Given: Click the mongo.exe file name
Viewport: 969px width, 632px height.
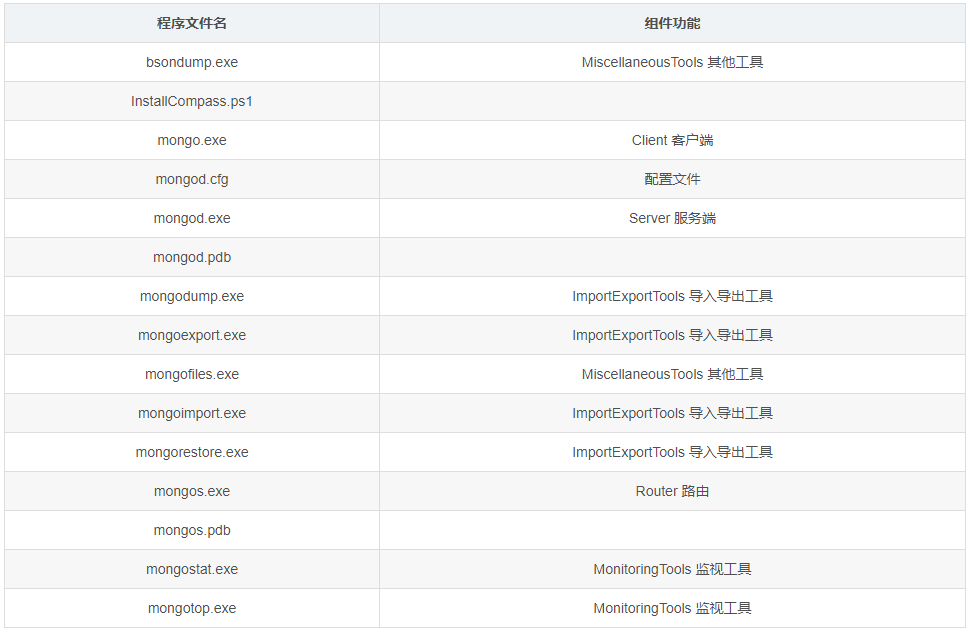Looking at the screenshot, I should pos(192,140).
